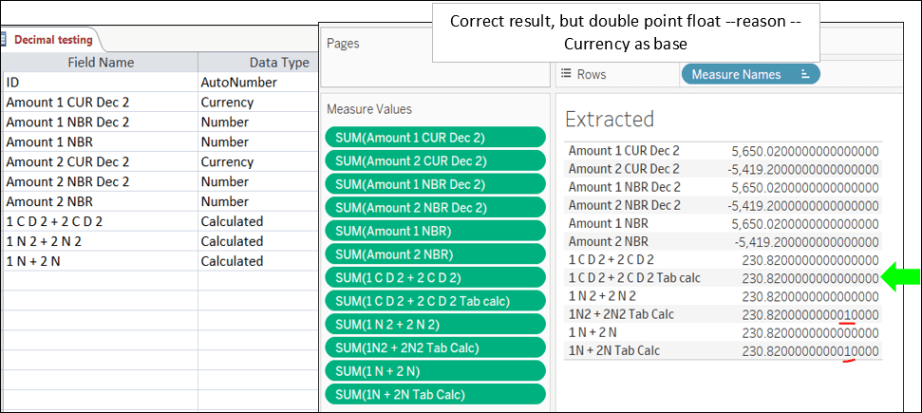Click the Rows shelf label
Image resolution: width=922 pixels, height=413 pixels.
coord(591,74)
